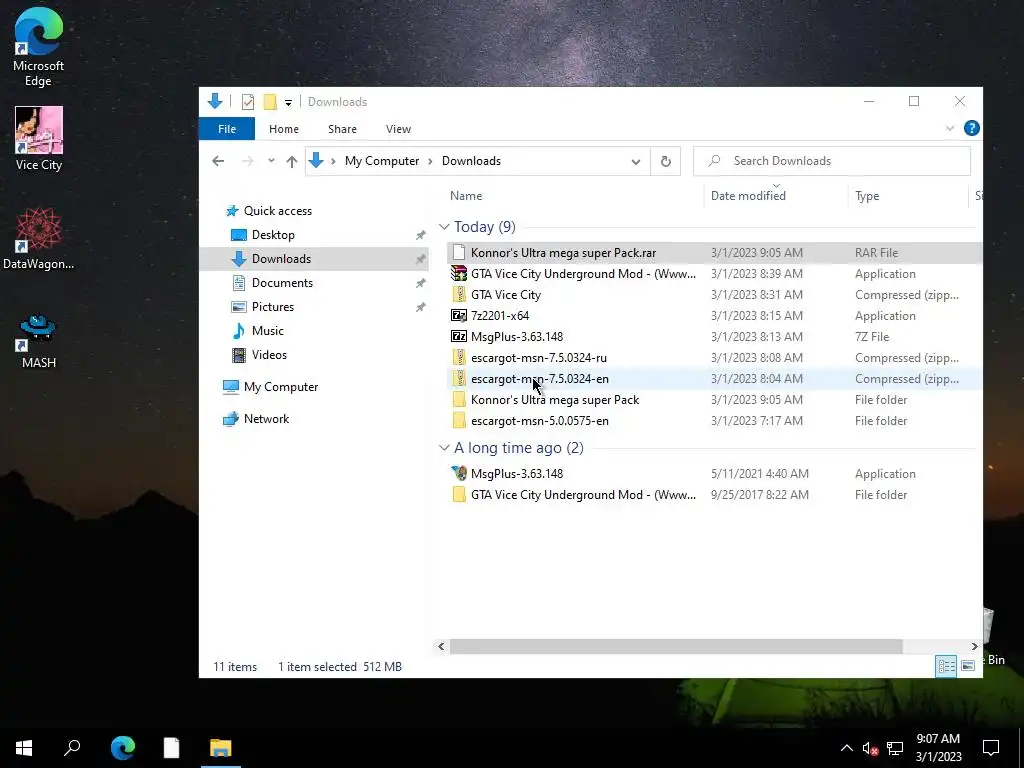Switch to the Details view layout
Image resolution: width=1024 pixels, height=768 pixels.
pyautogui.click(x=946, y=666)
